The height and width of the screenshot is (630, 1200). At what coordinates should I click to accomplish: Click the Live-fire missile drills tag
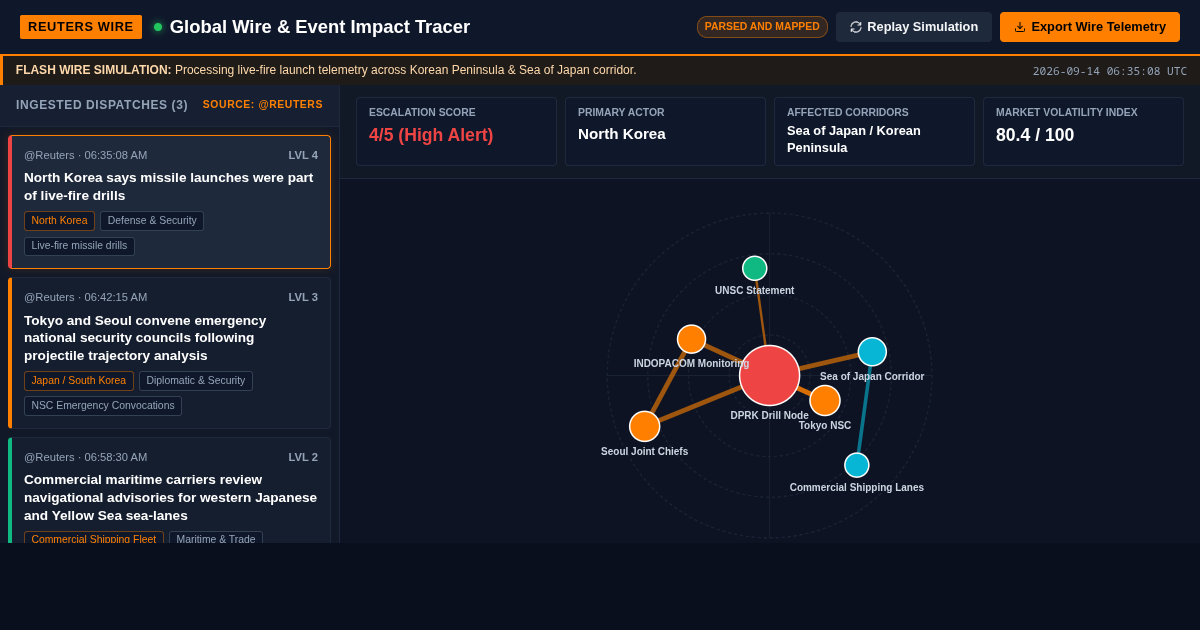[x=79, y=246]
